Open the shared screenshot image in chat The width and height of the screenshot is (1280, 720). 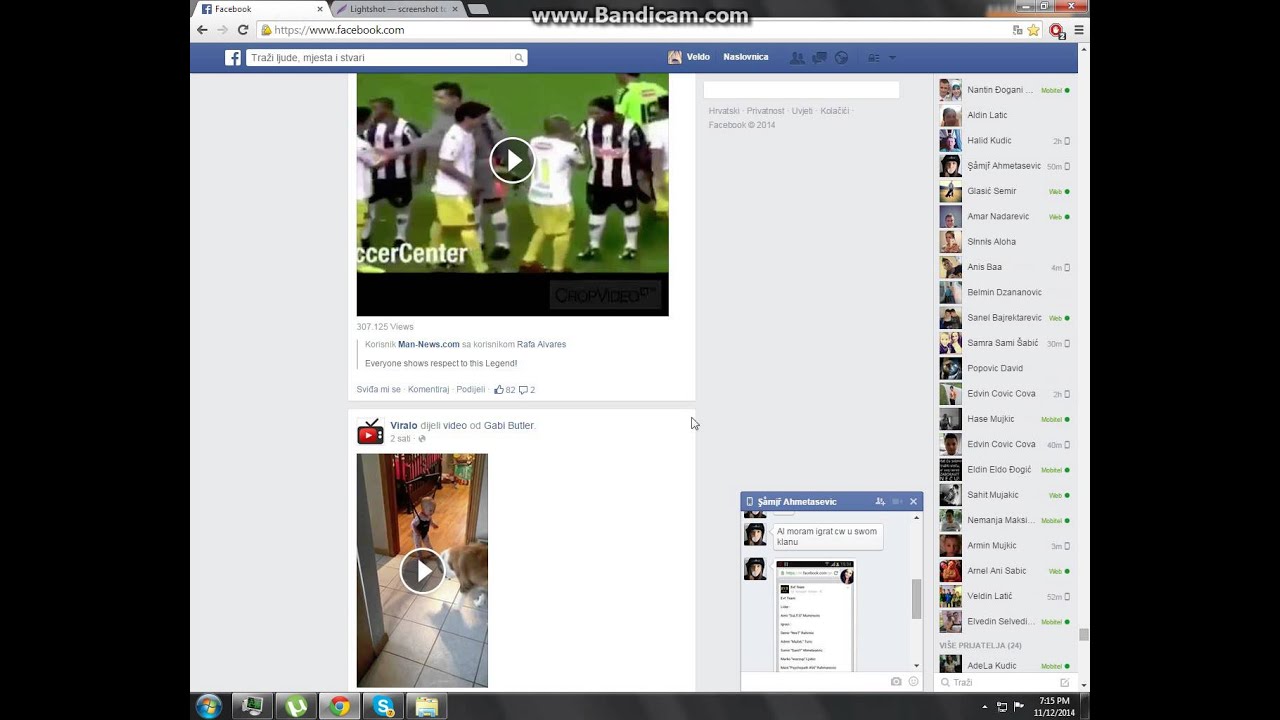point(815,616)
